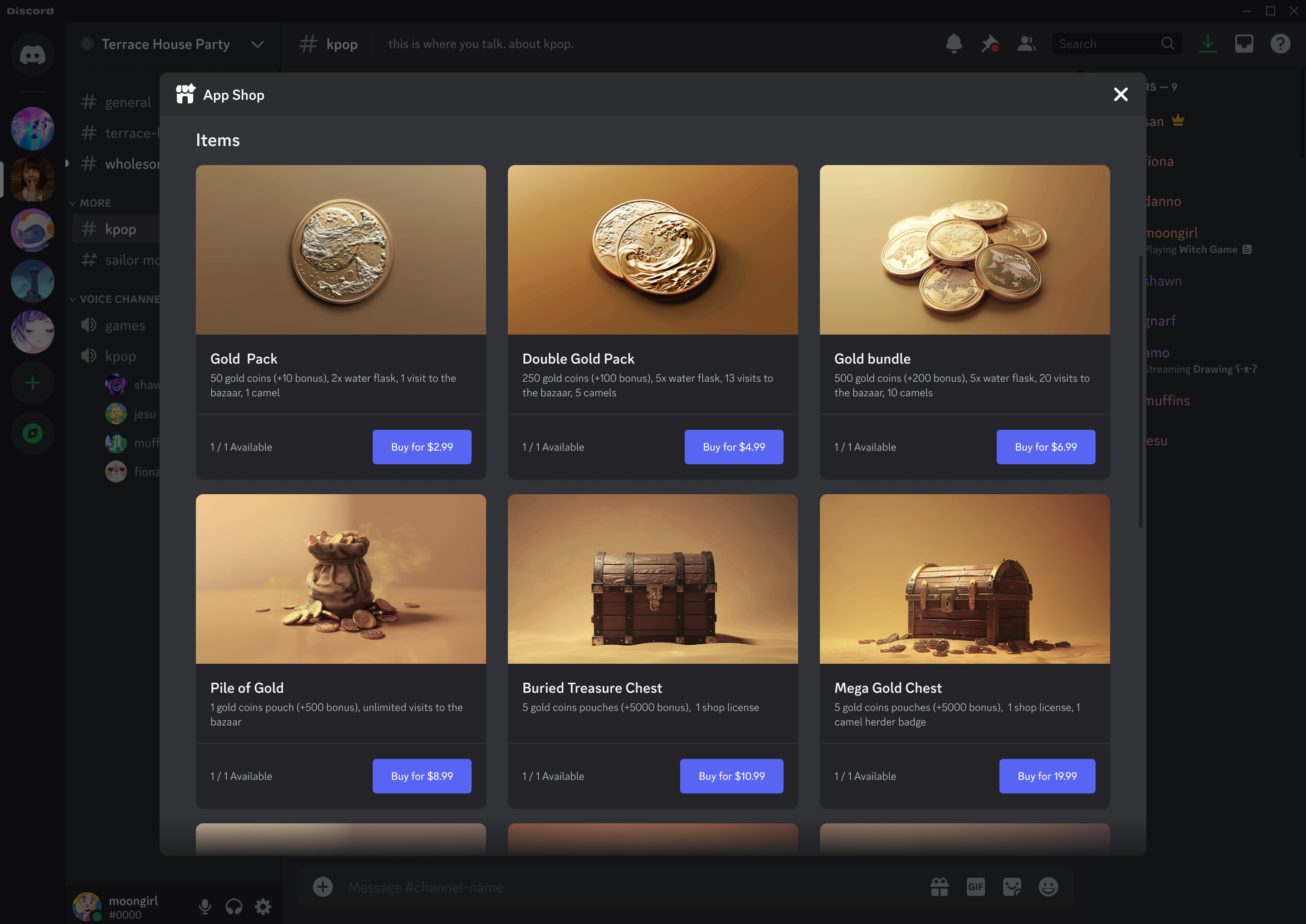Open the Discord home button
This screenshot has height=924, width=1306.
(33, 54)
